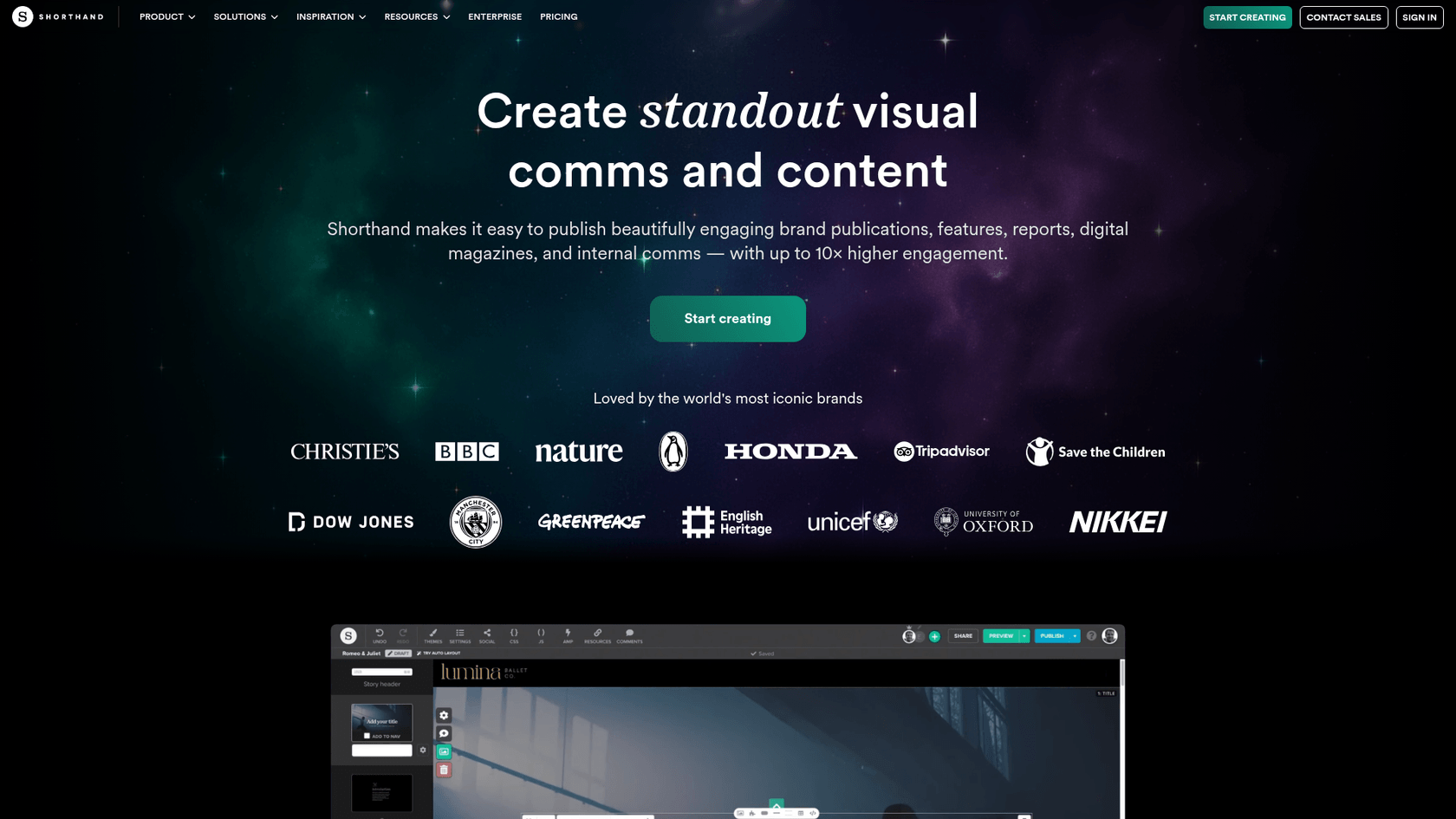The height and width of the screenshot is (819, 1456).
Task: Click the user avatar in the editor toolbar
Action: pos(1110,636)
